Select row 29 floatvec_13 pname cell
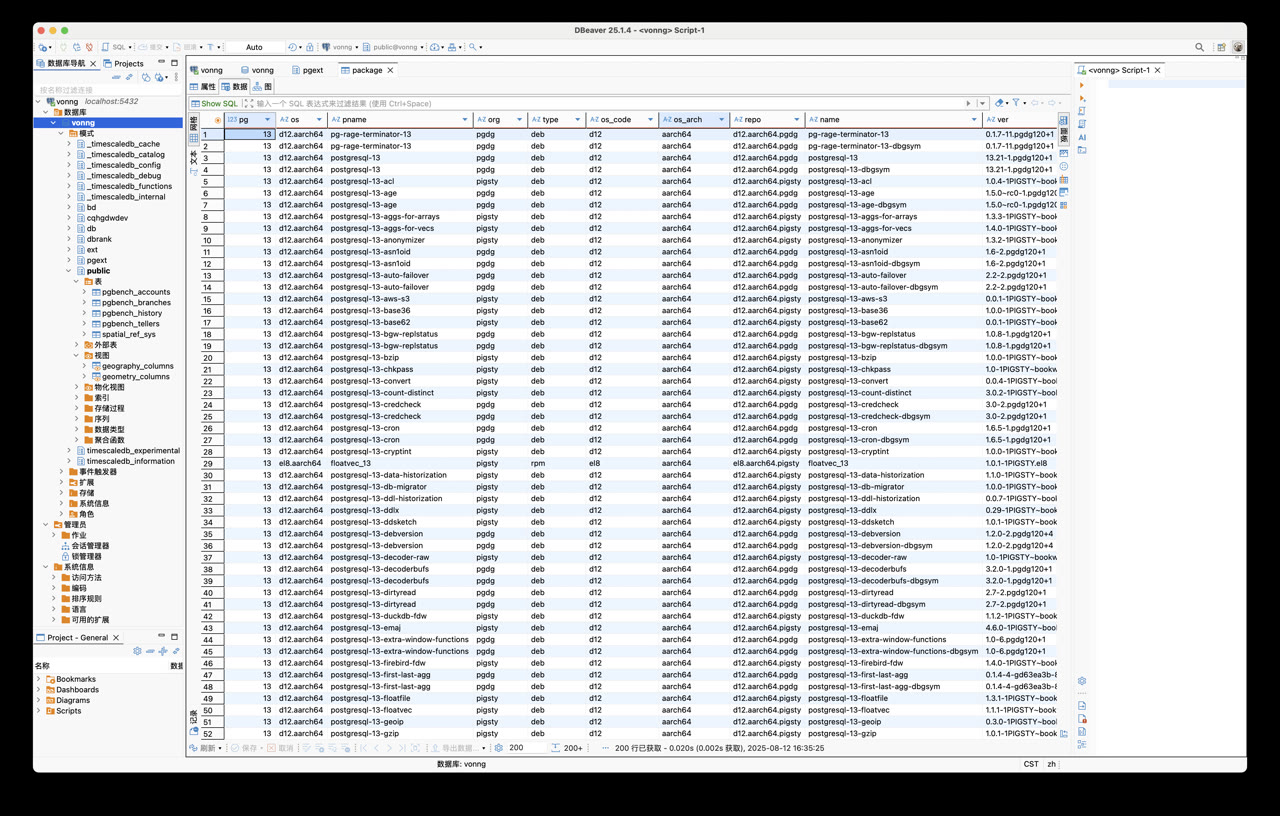Viewport: 1280px width, 816px height. pyautogui.click(x=400, y=463)
